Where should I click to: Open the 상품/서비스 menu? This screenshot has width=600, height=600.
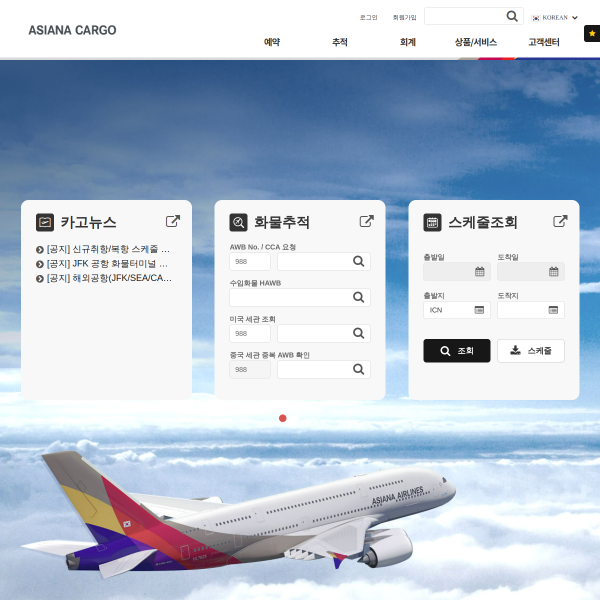pos(476,42)
